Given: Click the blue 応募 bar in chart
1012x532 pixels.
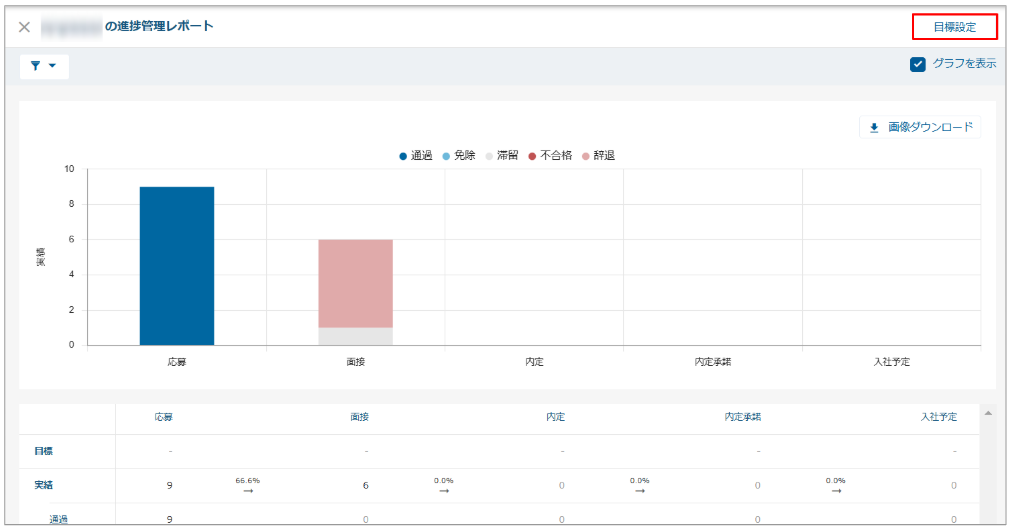Looking at the screenshot, I should coord(177,265).
